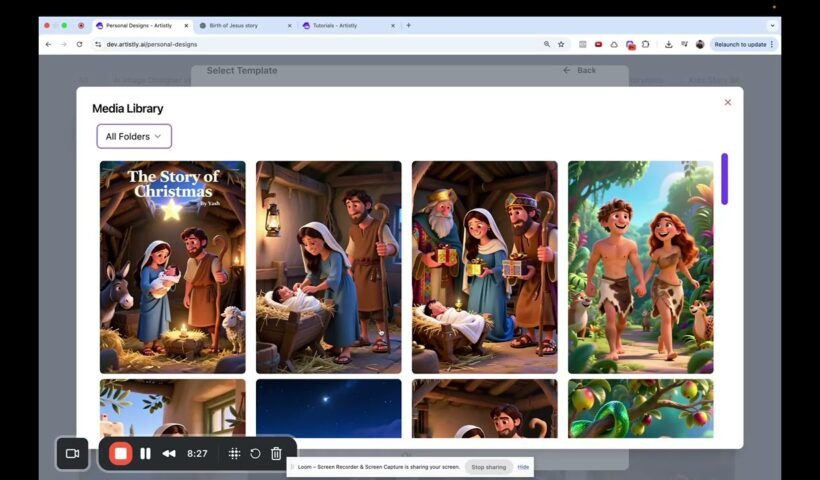Toggle the Loom camera
The width and height of the screenshot is (820, 480).
[72, 453]
